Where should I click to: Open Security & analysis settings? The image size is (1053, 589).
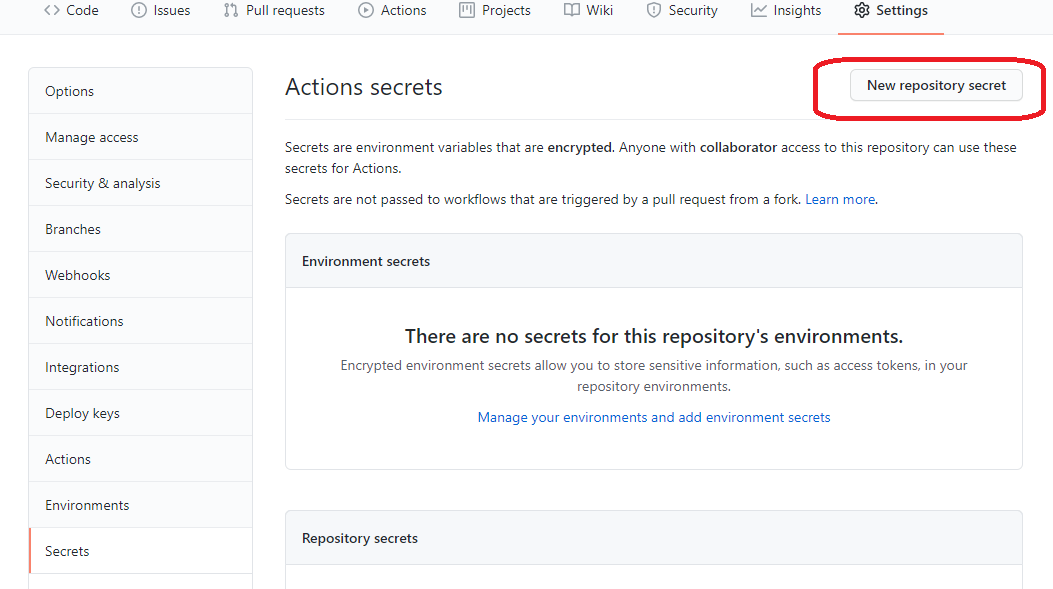(102, 183)
